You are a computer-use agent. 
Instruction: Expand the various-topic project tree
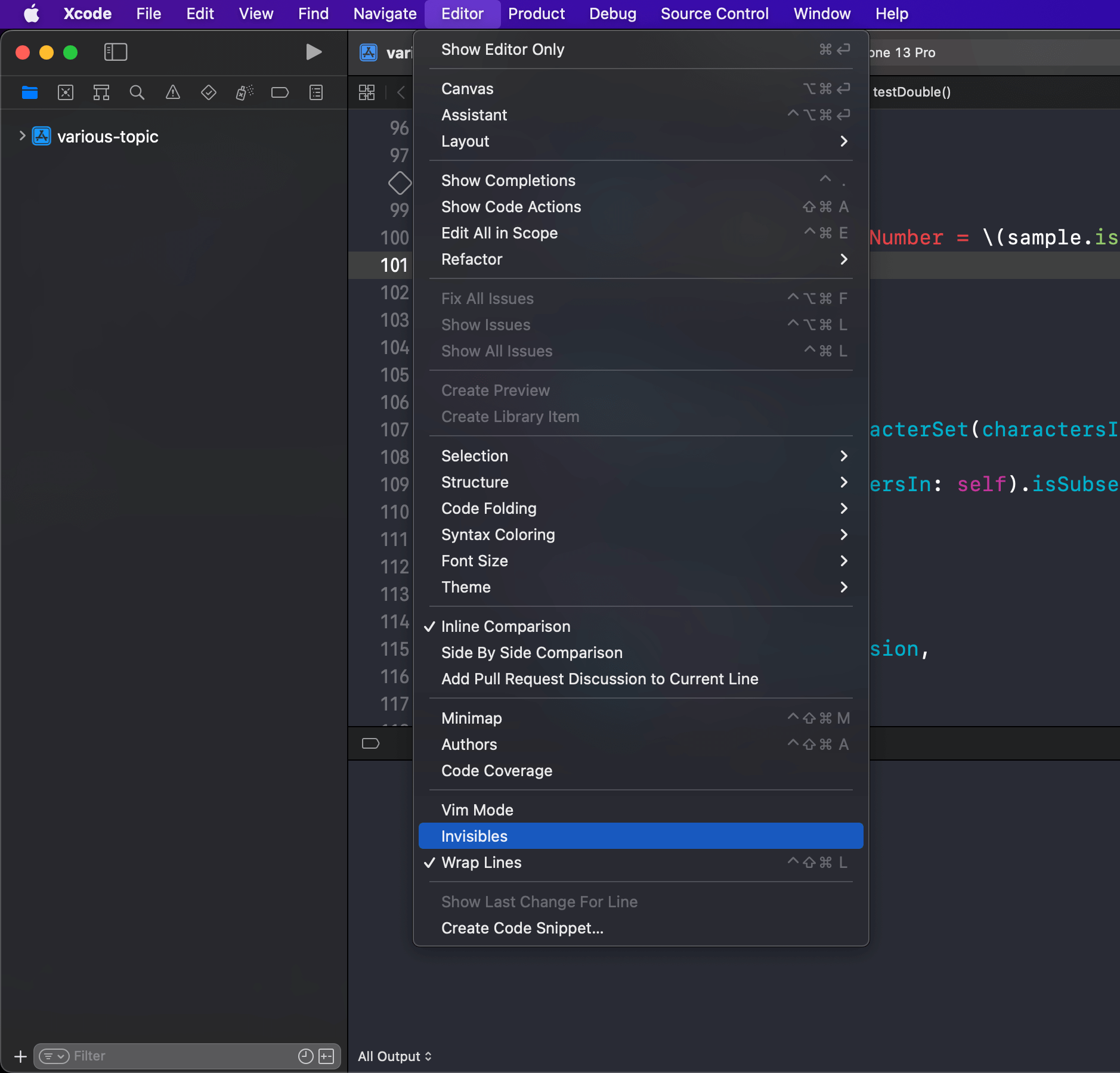pos(21,136)
